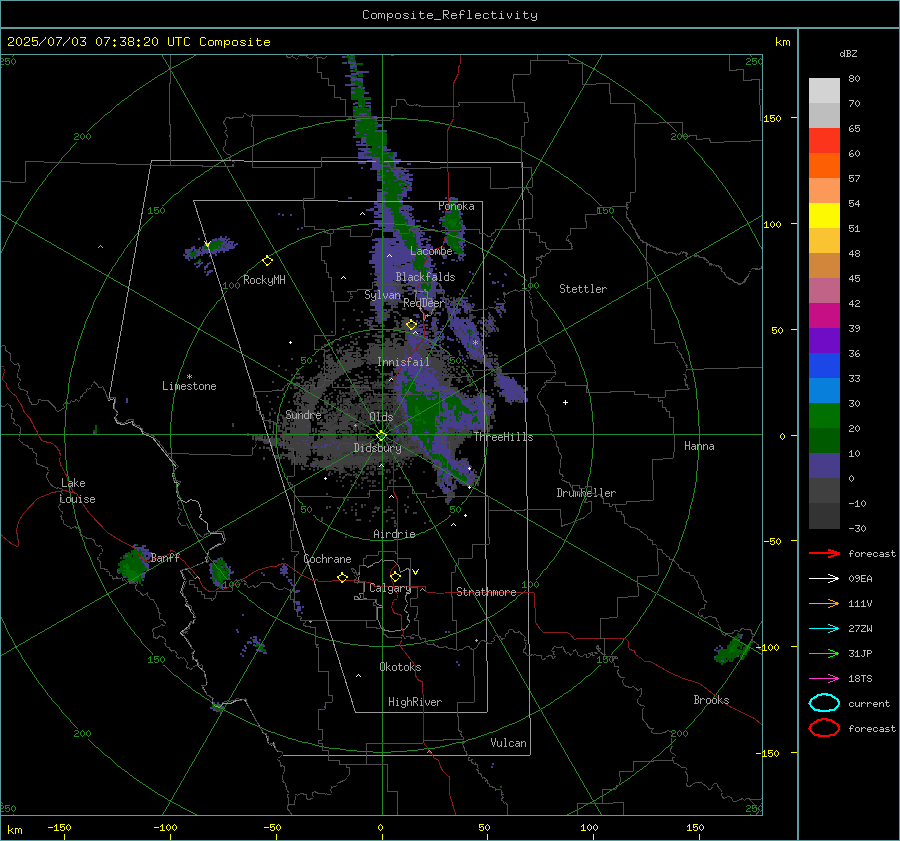Click the 18TS legend label
The width and height of the screenshot is (900, 841).
[860, 679]
